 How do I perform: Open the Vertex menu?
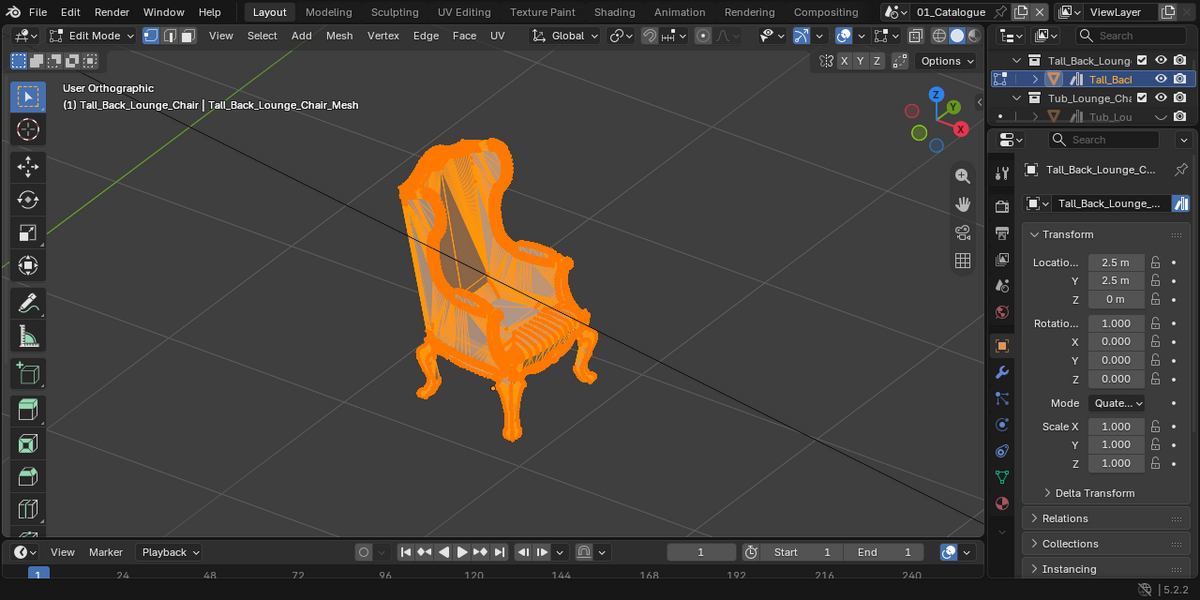point(383,35)
